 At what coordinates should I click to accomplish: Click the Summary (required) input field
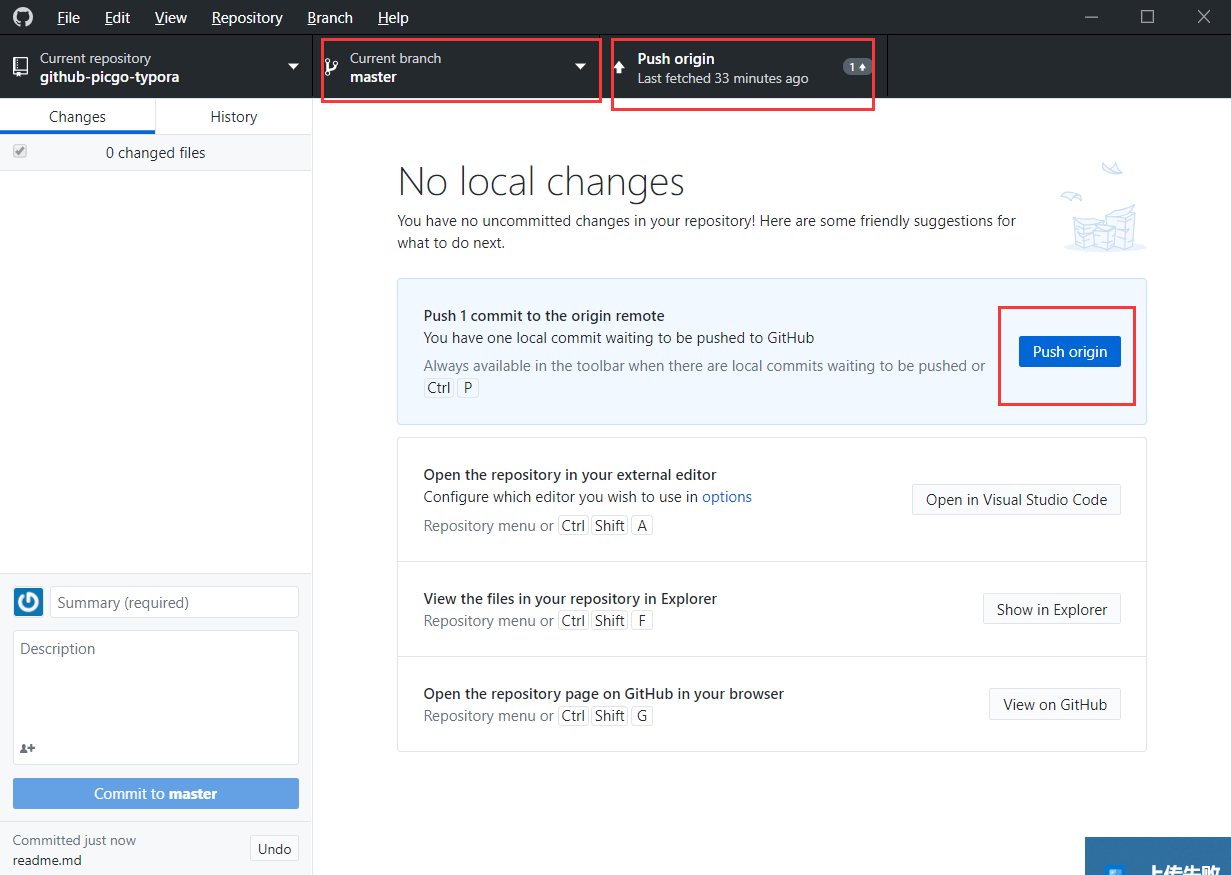(174, 602)
